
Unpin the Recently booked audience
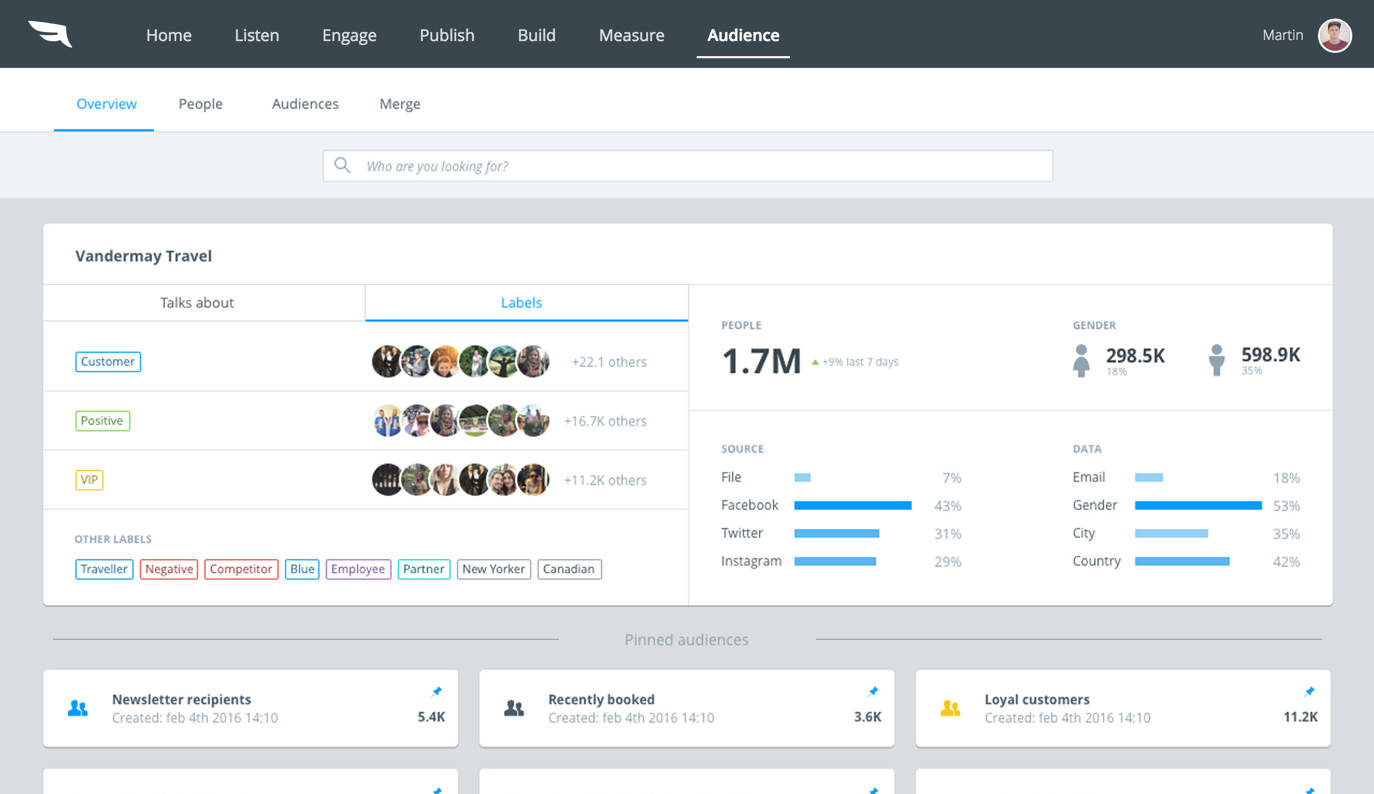click(873, 691)
